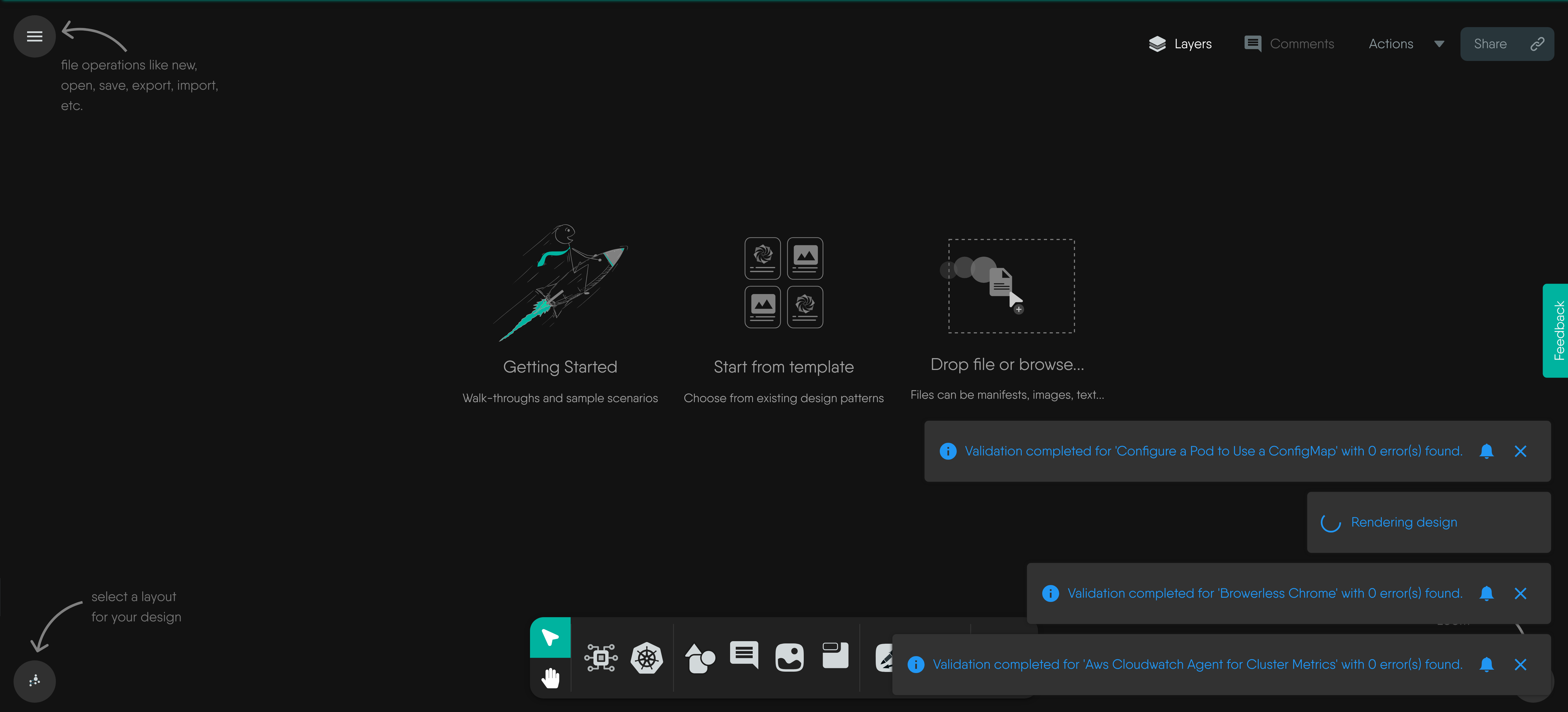The width and height of the screenshot is (1568, 712).
Task: Open the circuit-chip components icon
Action: [601, 657]
